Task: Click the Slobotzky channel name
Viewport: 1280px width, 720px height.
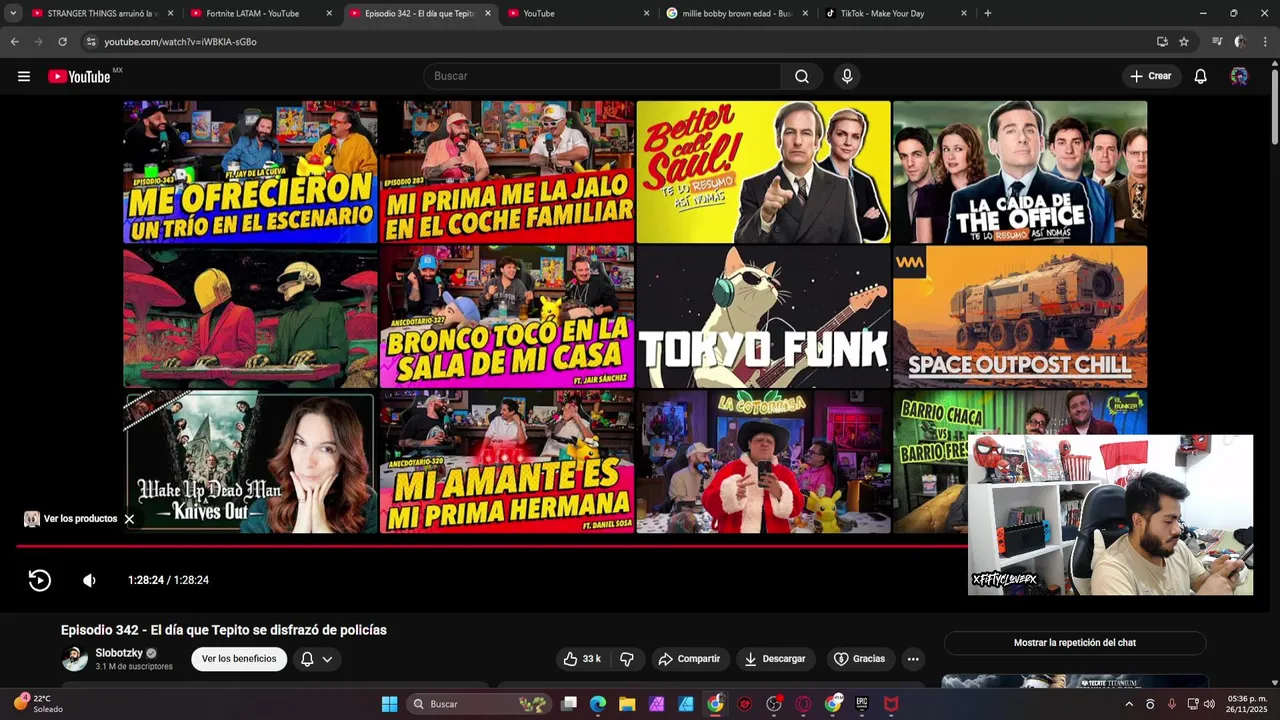Action: click(119, 653)
